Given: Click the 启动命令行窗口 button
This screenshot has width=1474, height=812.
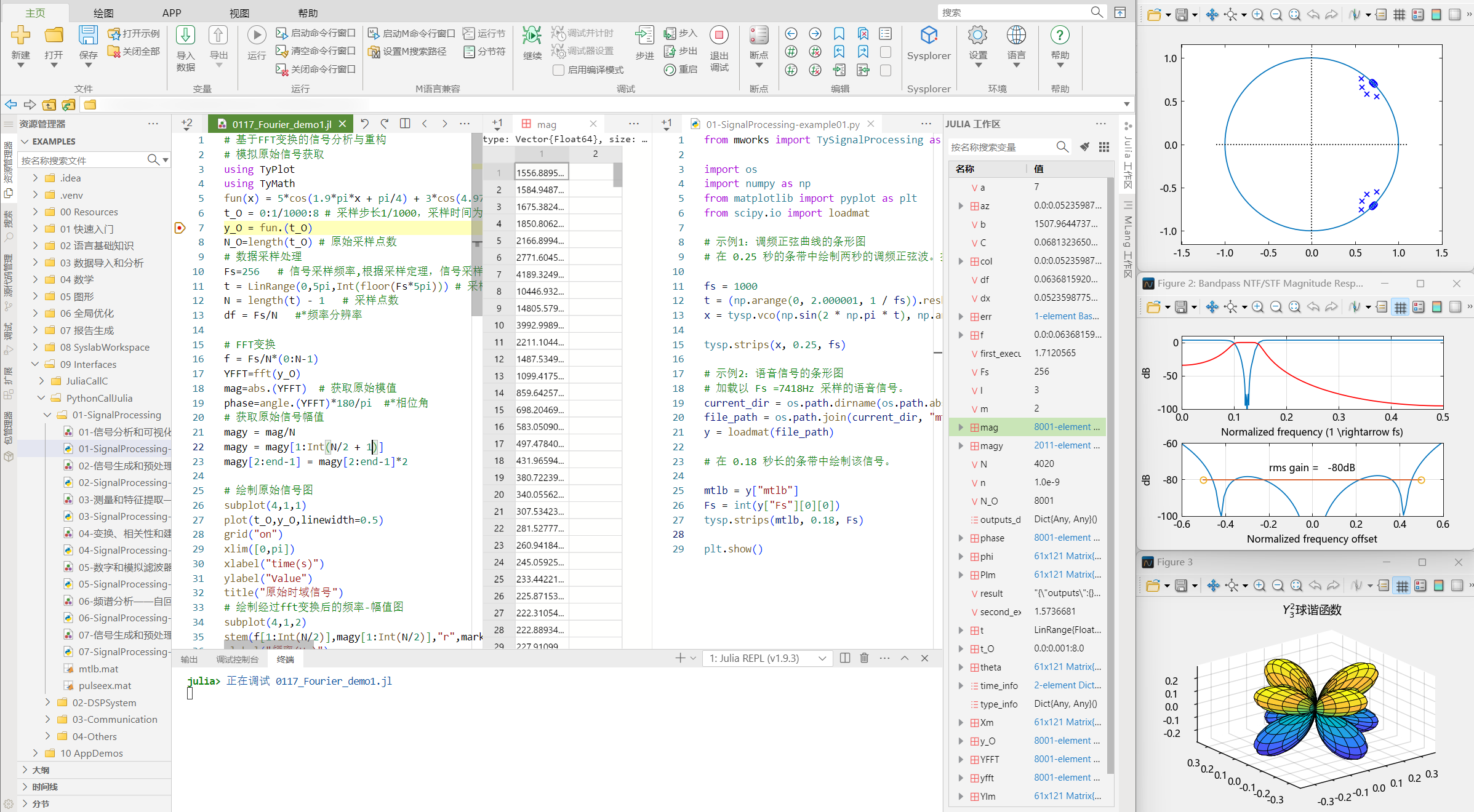Looking at the screenshot, I should pyautogui.click(x=316, y=33).
